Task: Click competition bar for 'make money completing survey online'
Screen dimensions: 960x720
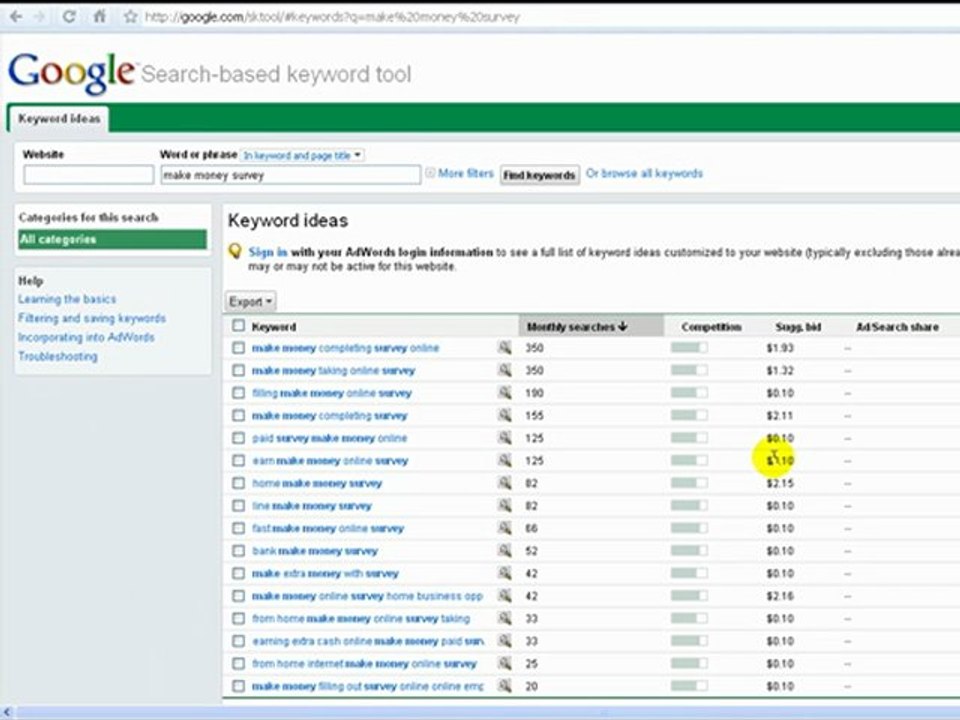Action: [x=689, y=348]
